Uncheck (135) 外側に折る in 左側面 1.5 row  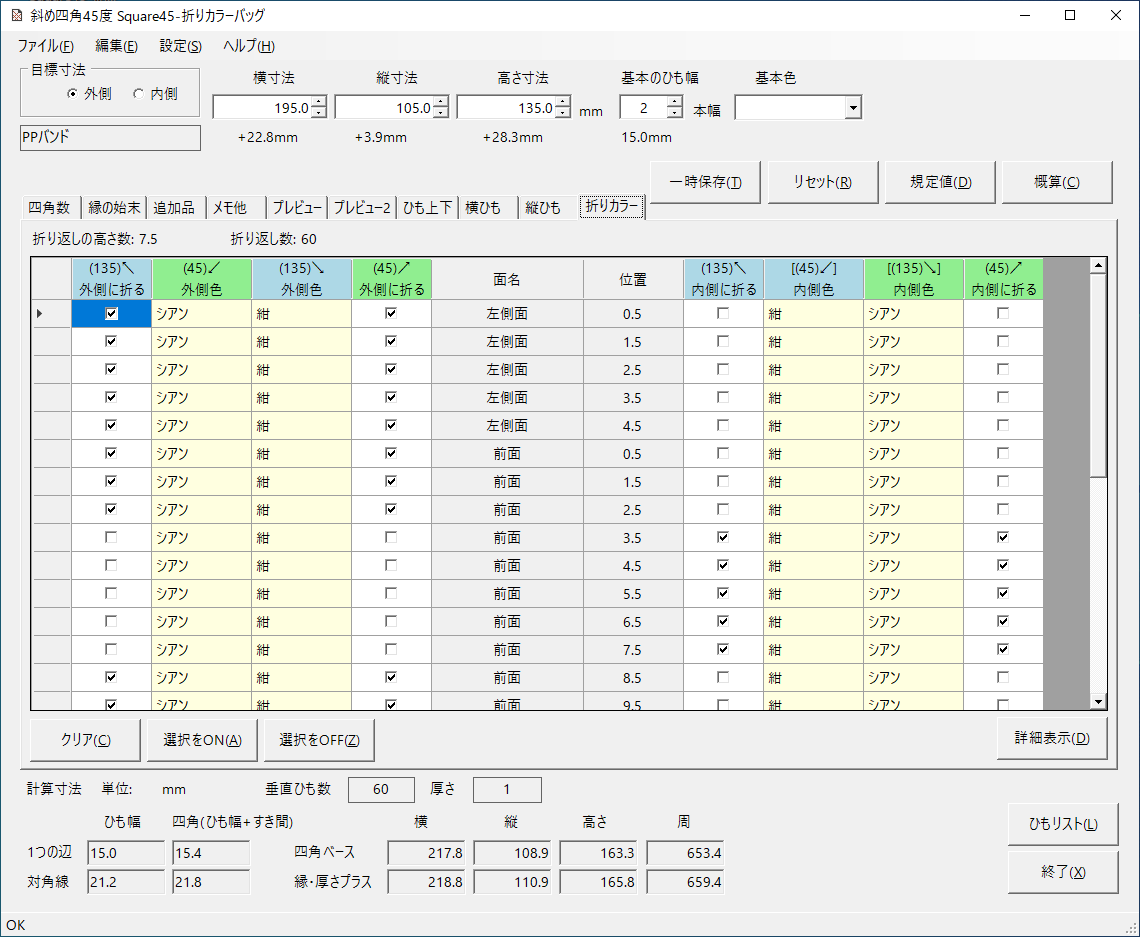coord(111,342)
